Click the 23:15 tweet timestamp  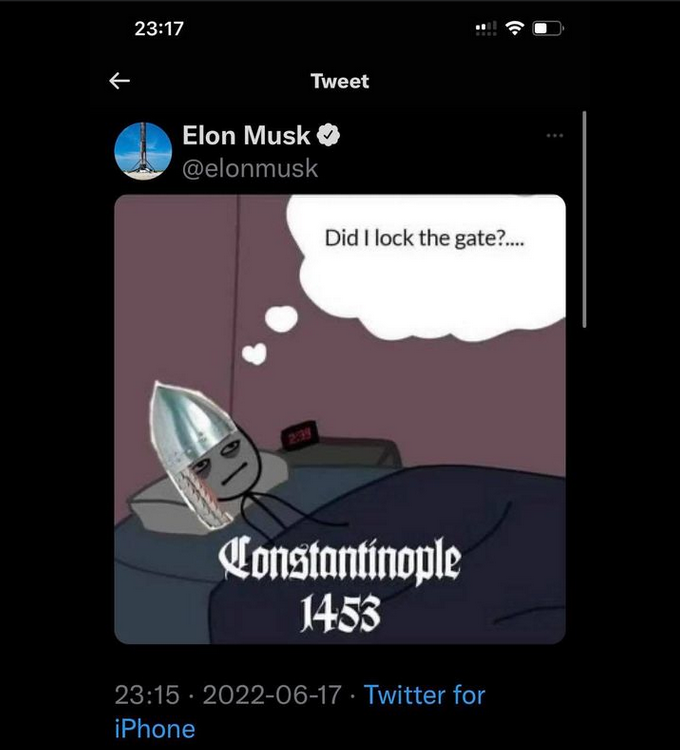point(146,695)
